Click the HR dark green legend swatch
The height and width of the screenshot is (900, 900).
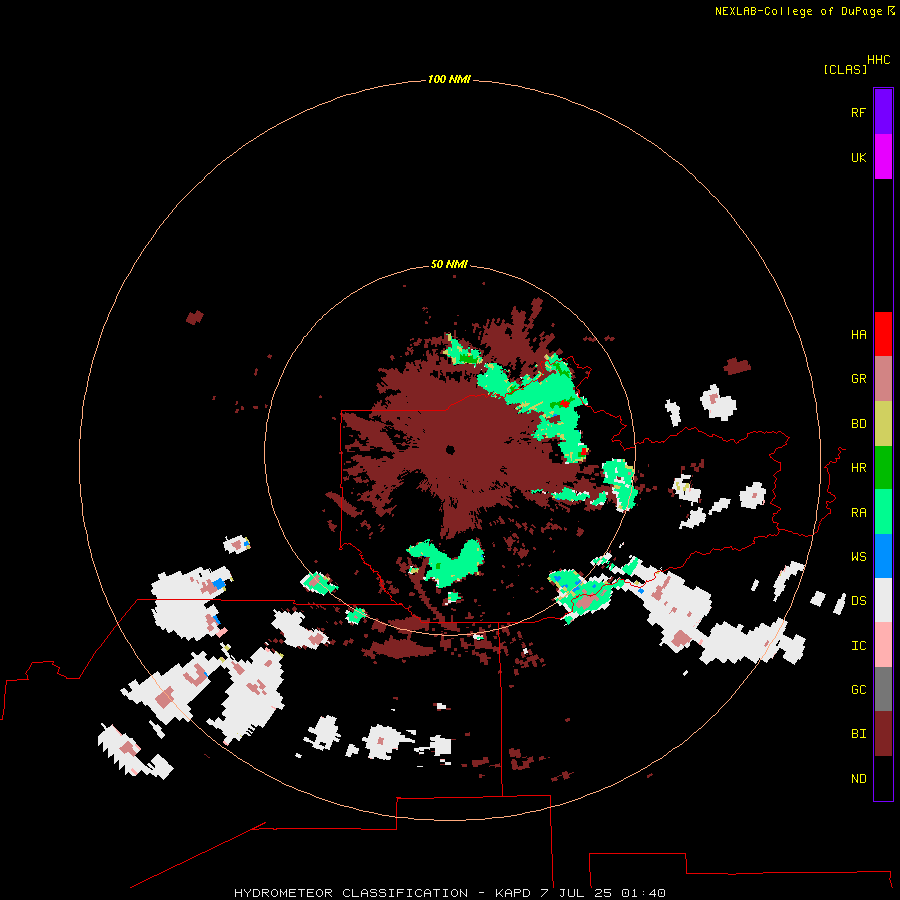pos(883,468)
